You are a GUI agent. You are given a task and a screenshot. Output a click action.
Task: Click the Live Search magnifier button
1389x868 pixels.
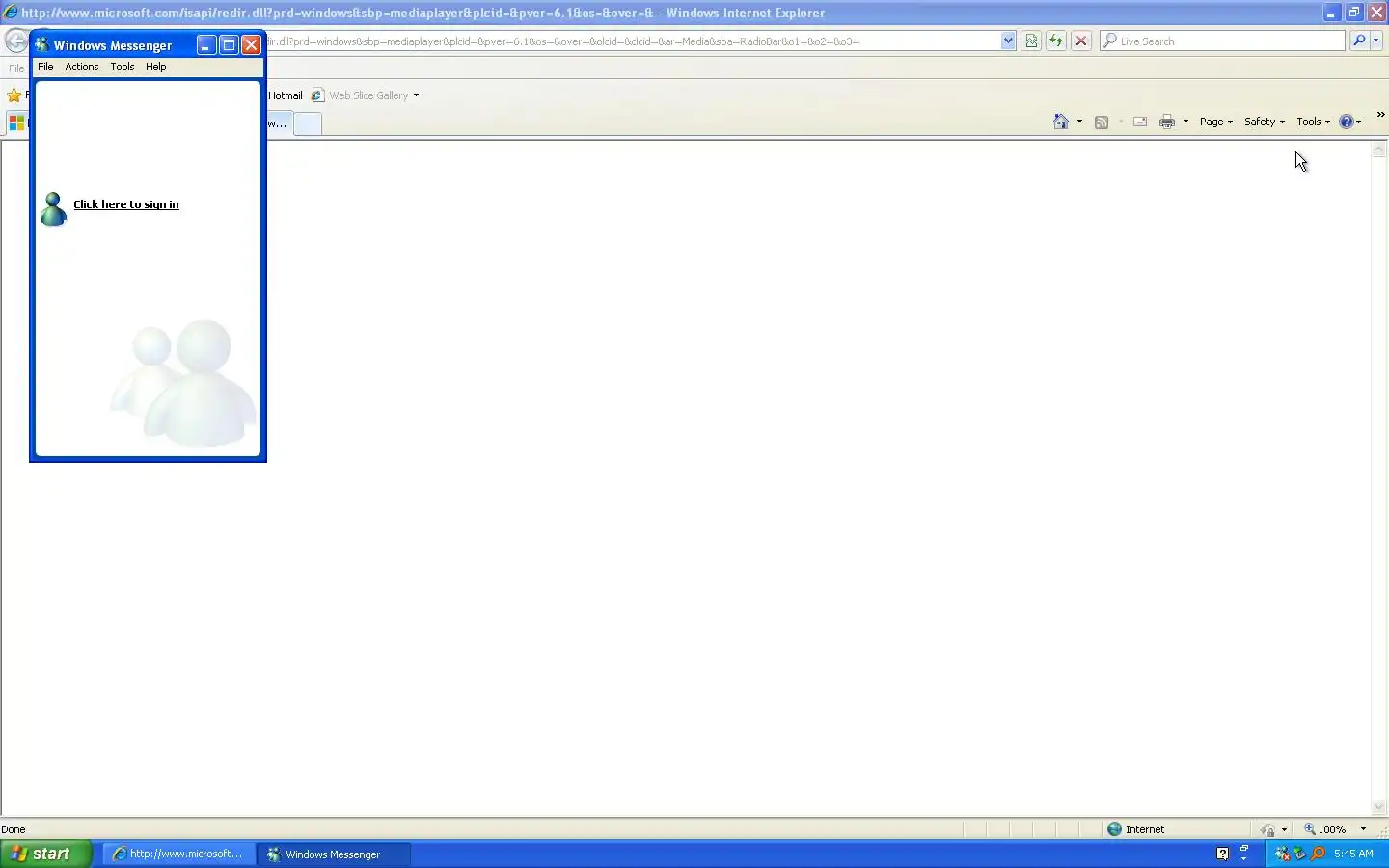(1359, 41)
